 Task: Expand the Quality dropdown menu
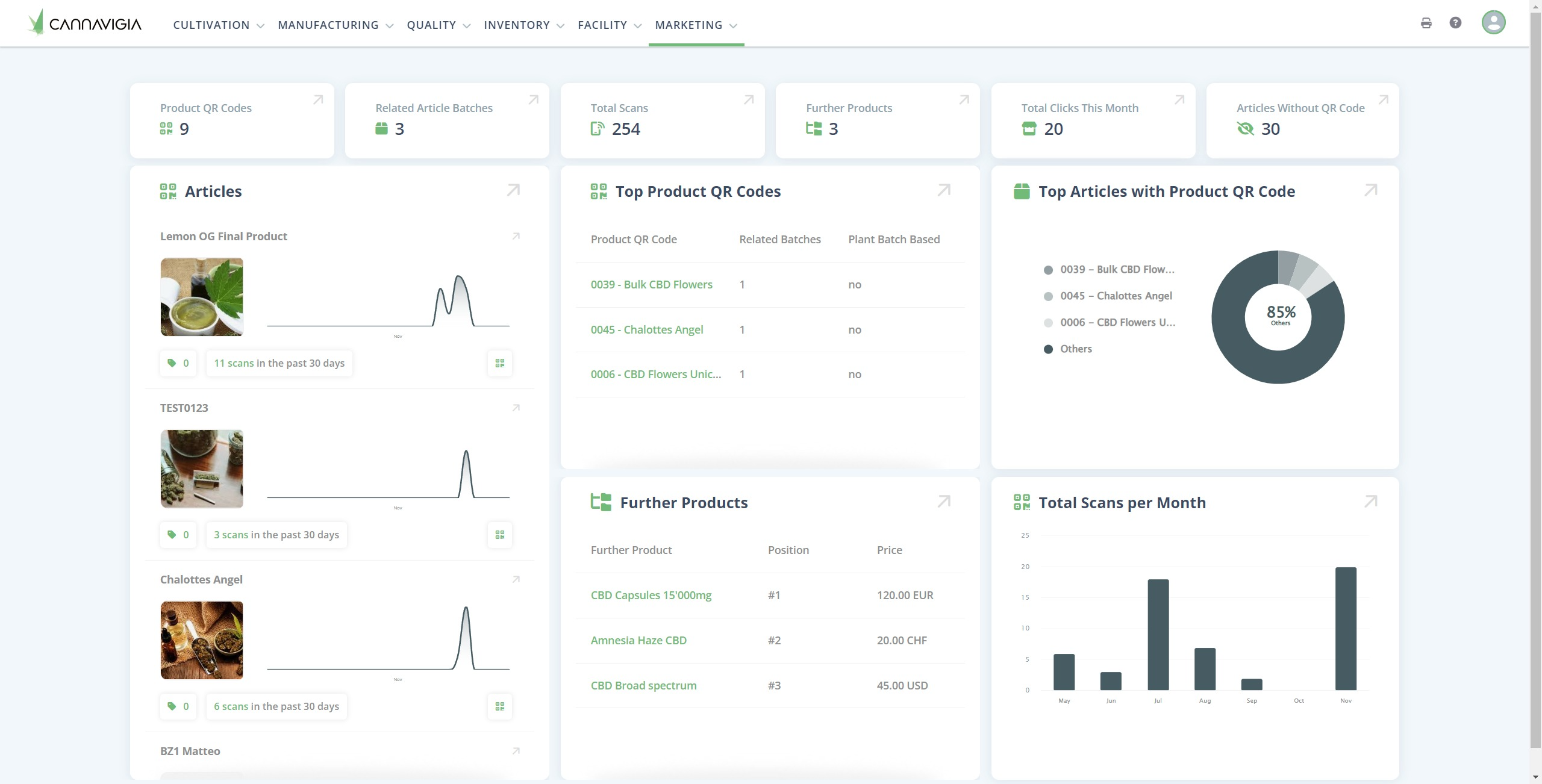(438, 25)
